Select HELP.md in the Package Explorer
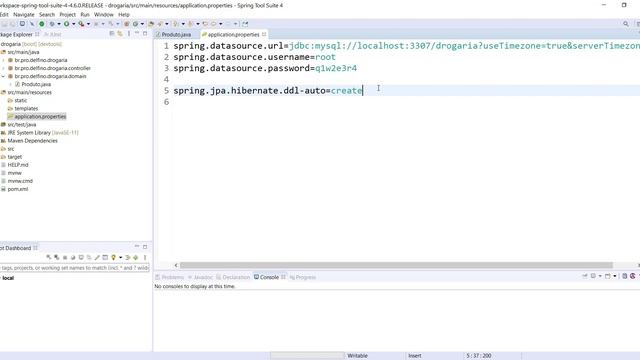 [18, 165]
